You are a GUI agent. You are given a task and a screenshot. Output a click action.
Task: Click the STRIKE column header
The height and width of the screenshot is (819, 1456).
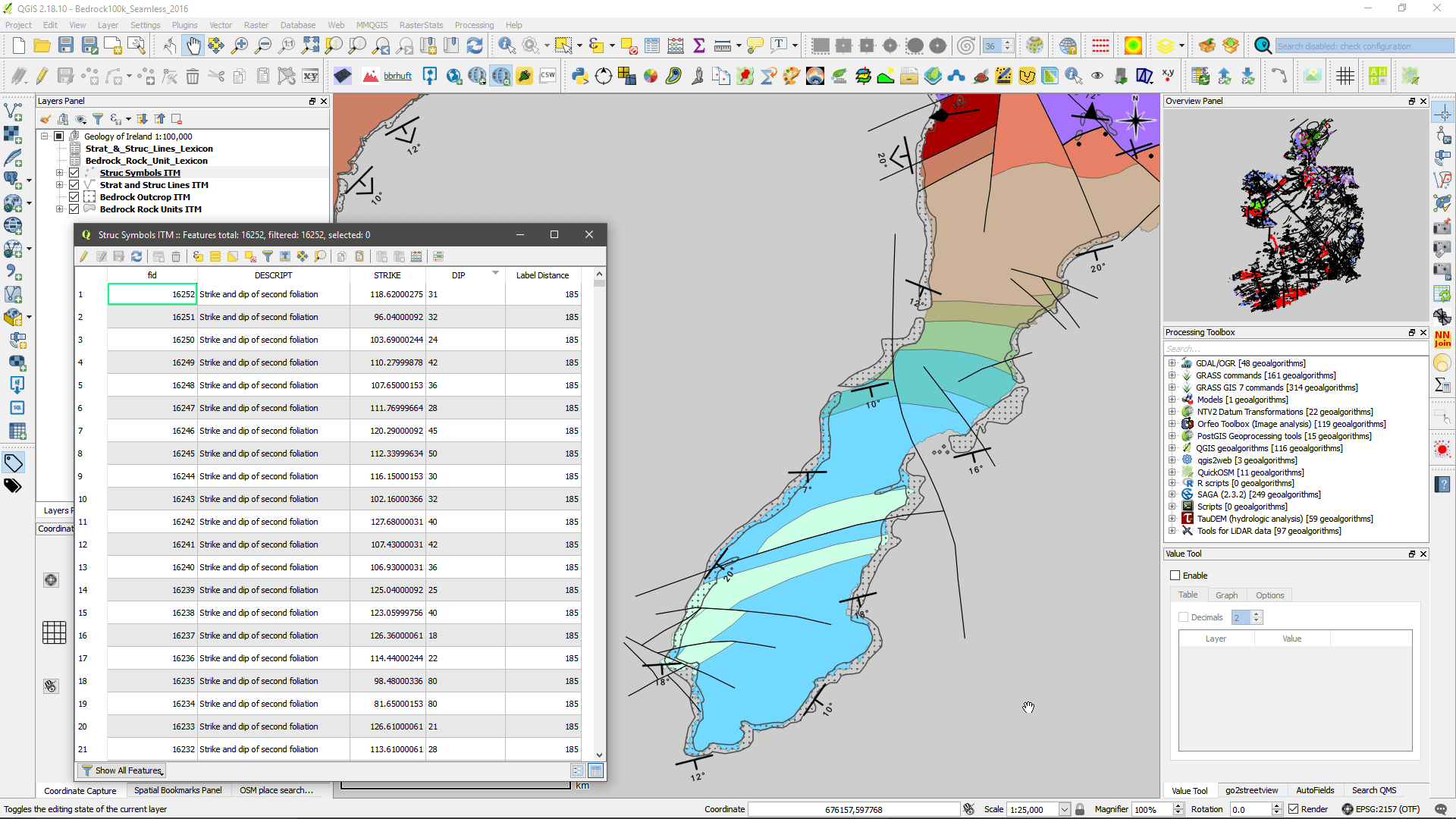pyautogui.click(x=387, y=275)
